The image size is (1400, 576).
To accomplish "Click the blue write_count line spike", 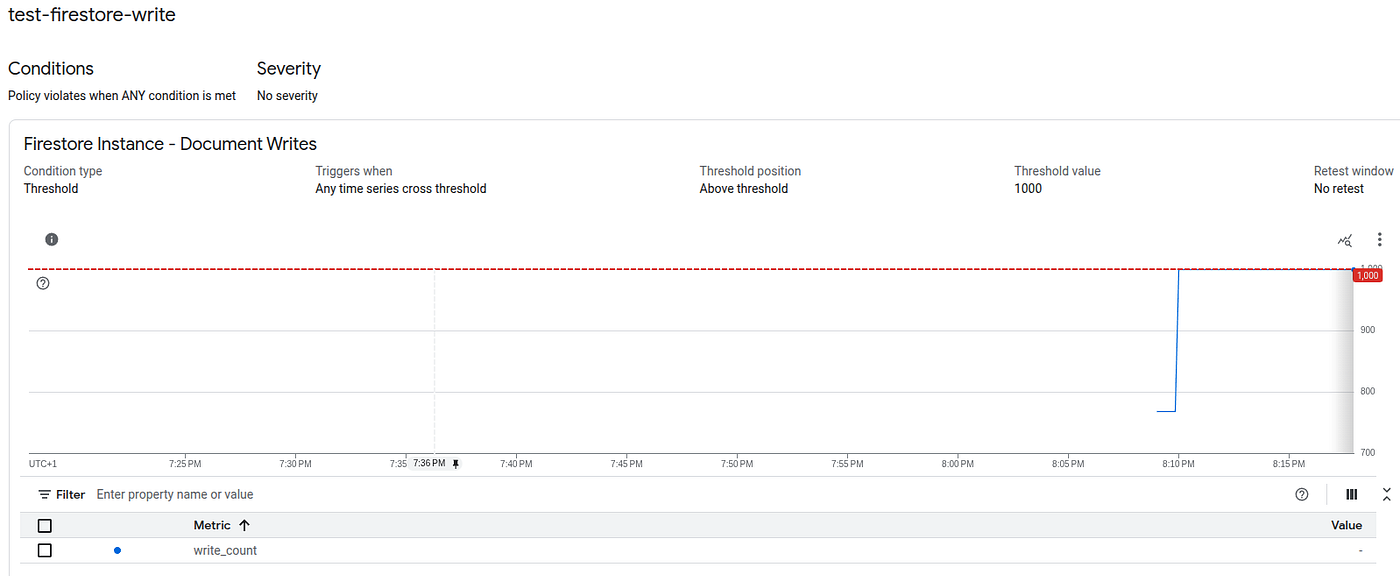I will [1177, 340].
